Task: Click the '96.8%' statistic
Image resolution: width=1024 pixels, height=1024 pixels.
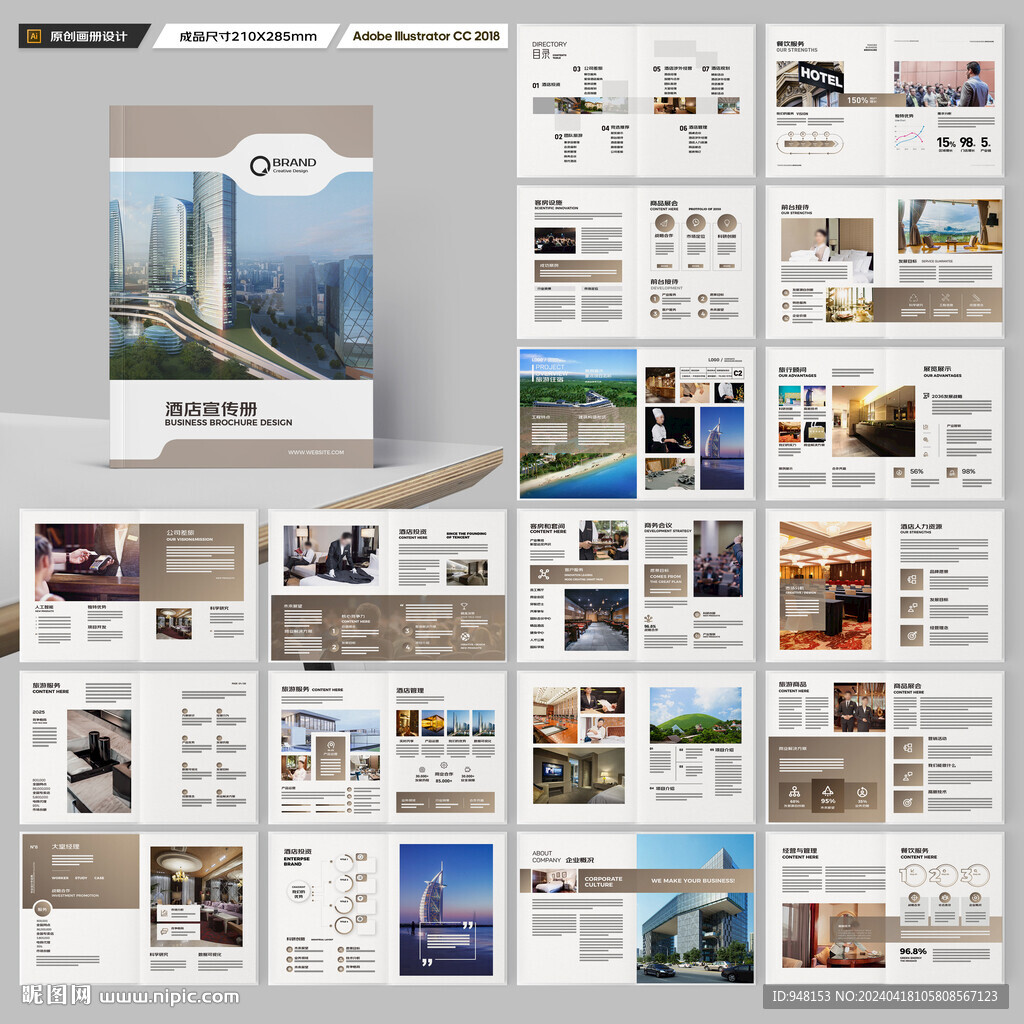Action: point(913,951)
